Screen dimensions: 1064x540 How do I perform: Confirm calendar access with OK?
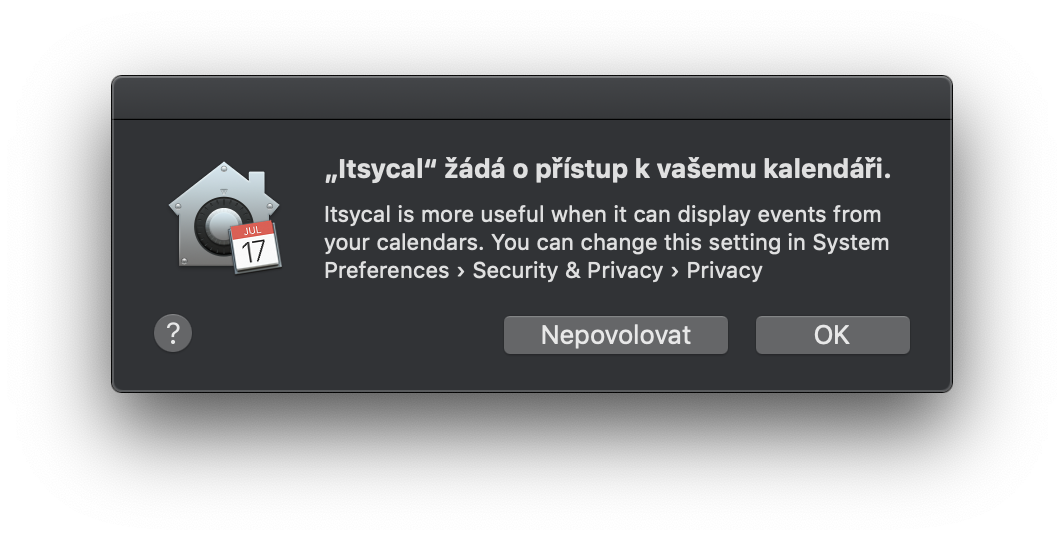pyautogui.click(x=832, y=335)
